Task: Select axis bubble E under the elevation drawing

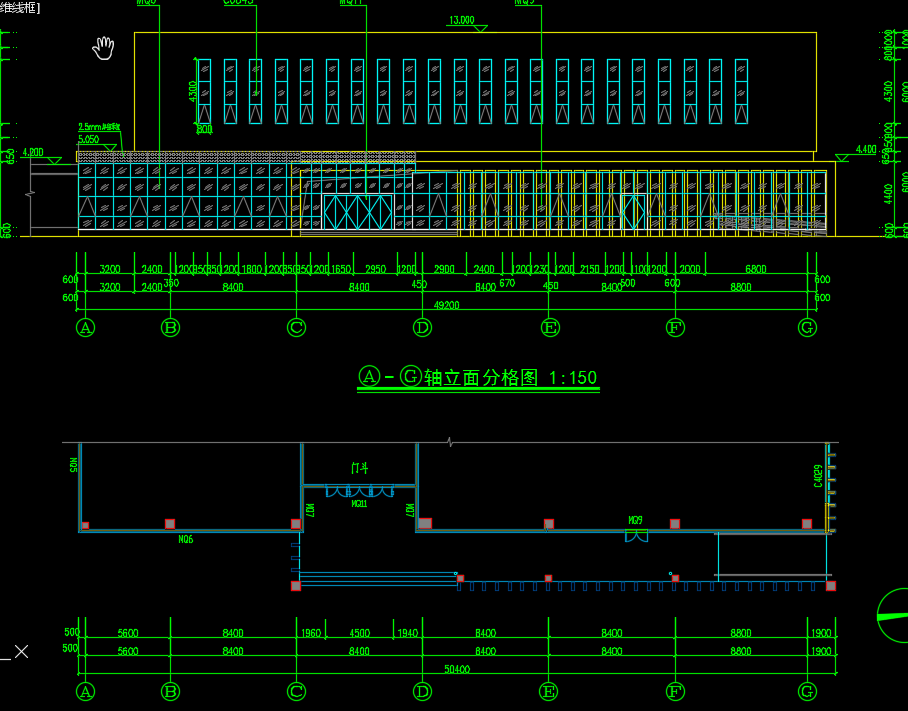Action: pos(550,328)
